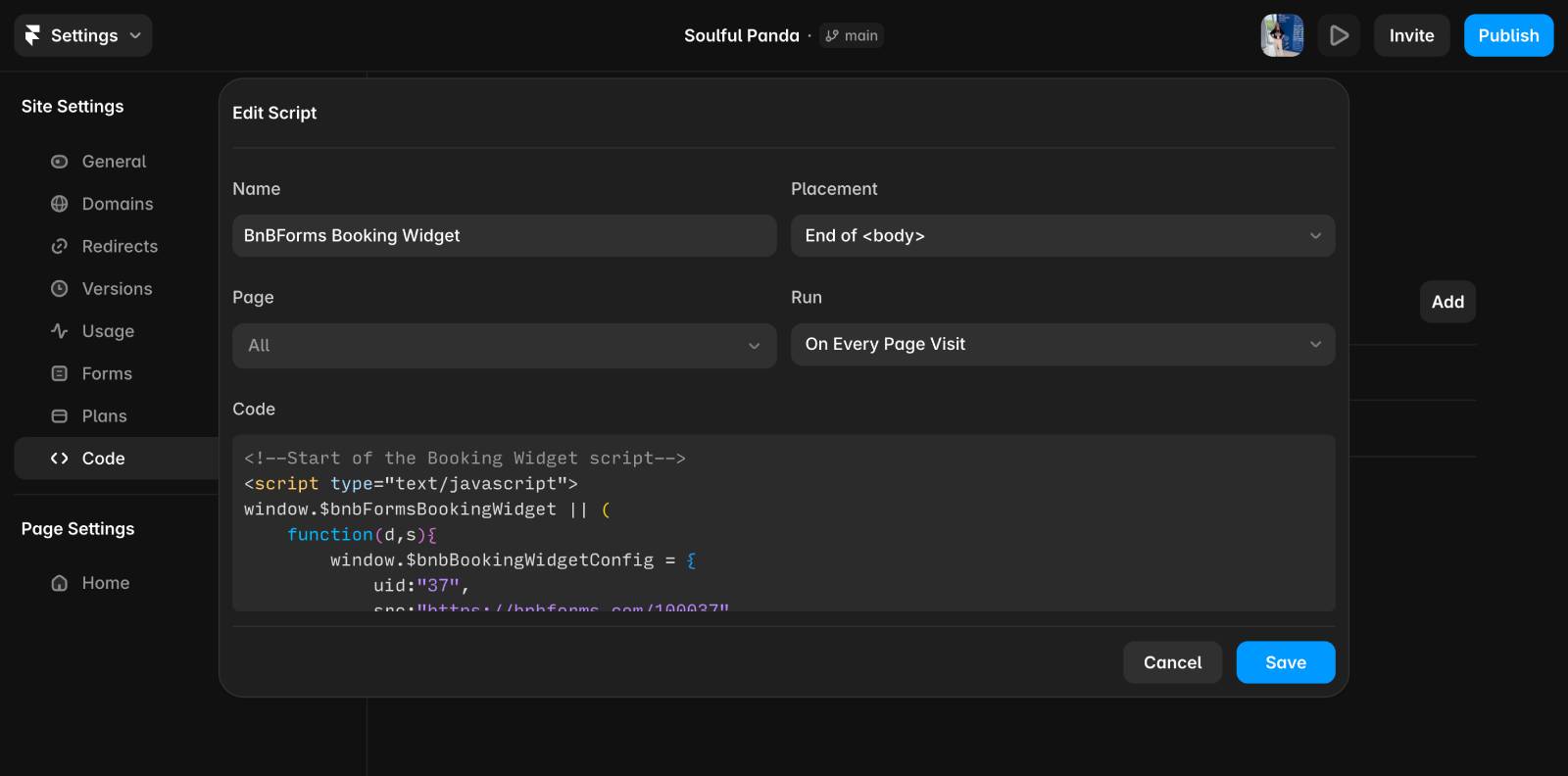
Task: Open the Versions settings section
Action: point(116,289)
